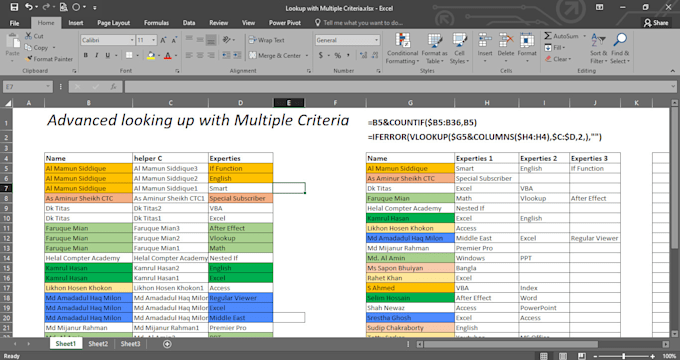Open Find & Select menu
Image resolution: width=680 pixels, height=360 pixels.
(620, 48)
